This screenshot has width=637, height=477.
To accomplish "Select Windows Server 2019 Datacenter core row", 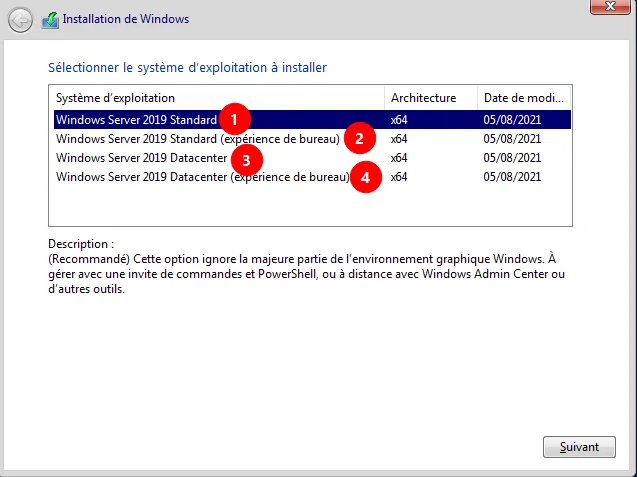I will coord(312,158).
